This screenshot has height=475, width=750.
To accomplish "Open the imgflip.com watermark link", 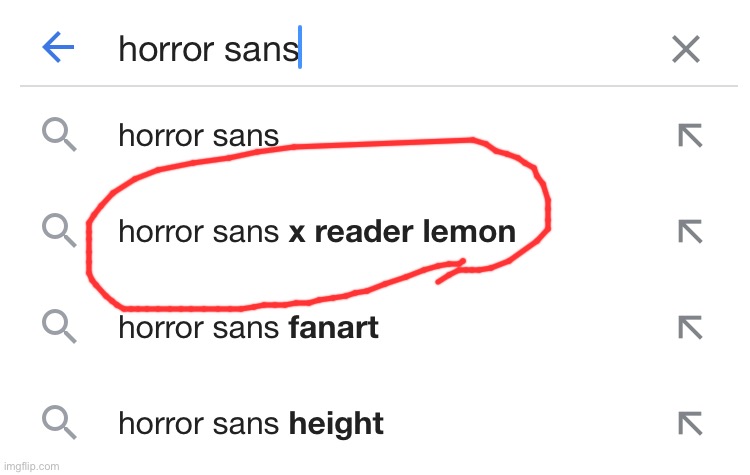I will (x=31, y=466).
